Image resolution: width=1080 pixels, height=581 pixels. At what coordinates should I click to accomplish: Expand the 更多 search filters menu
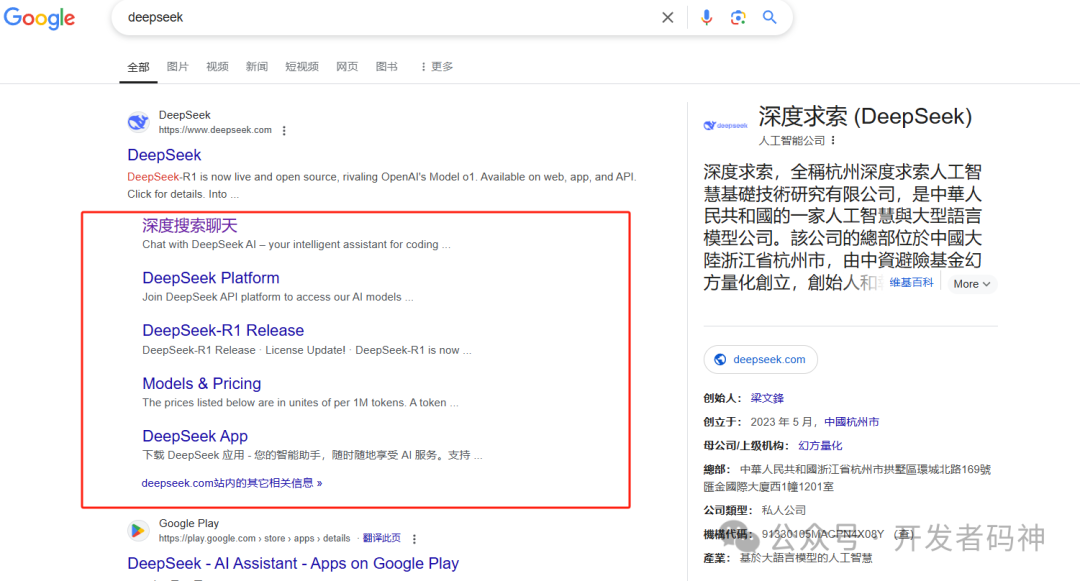(x=437, y=67)
